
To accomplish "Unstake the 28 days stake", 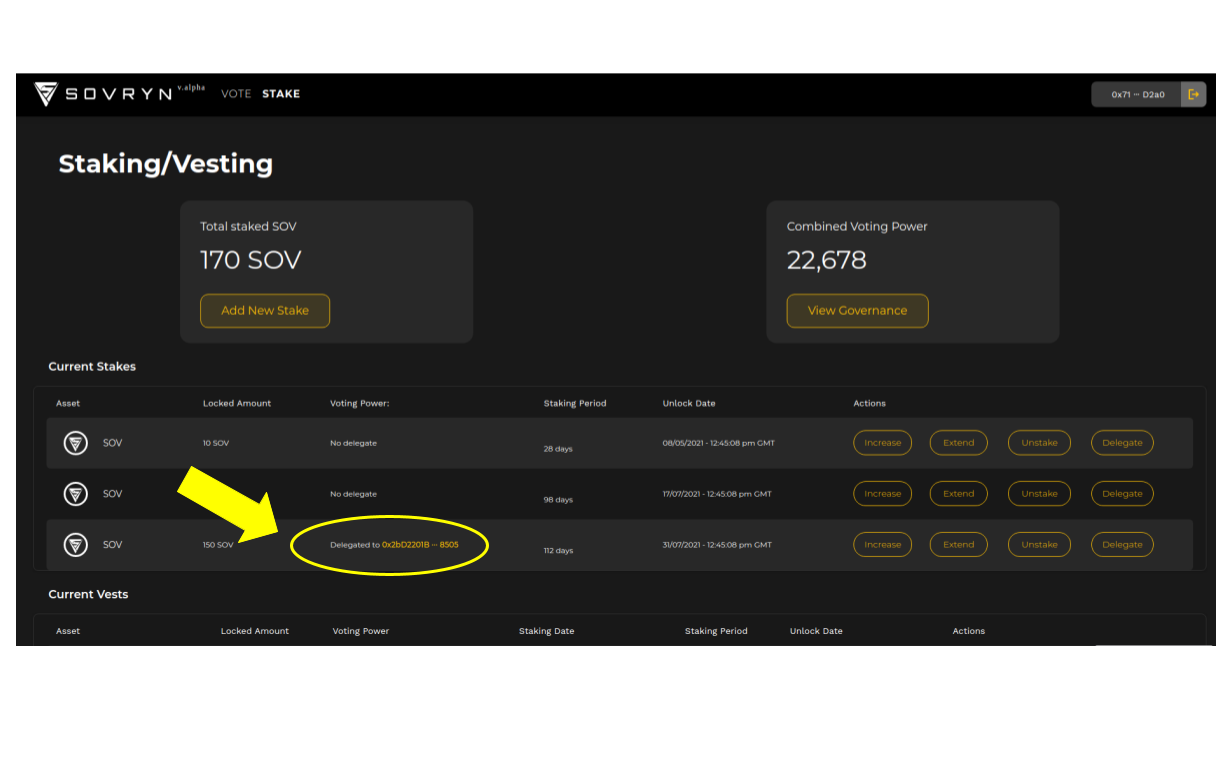I will click(1039, 443).
